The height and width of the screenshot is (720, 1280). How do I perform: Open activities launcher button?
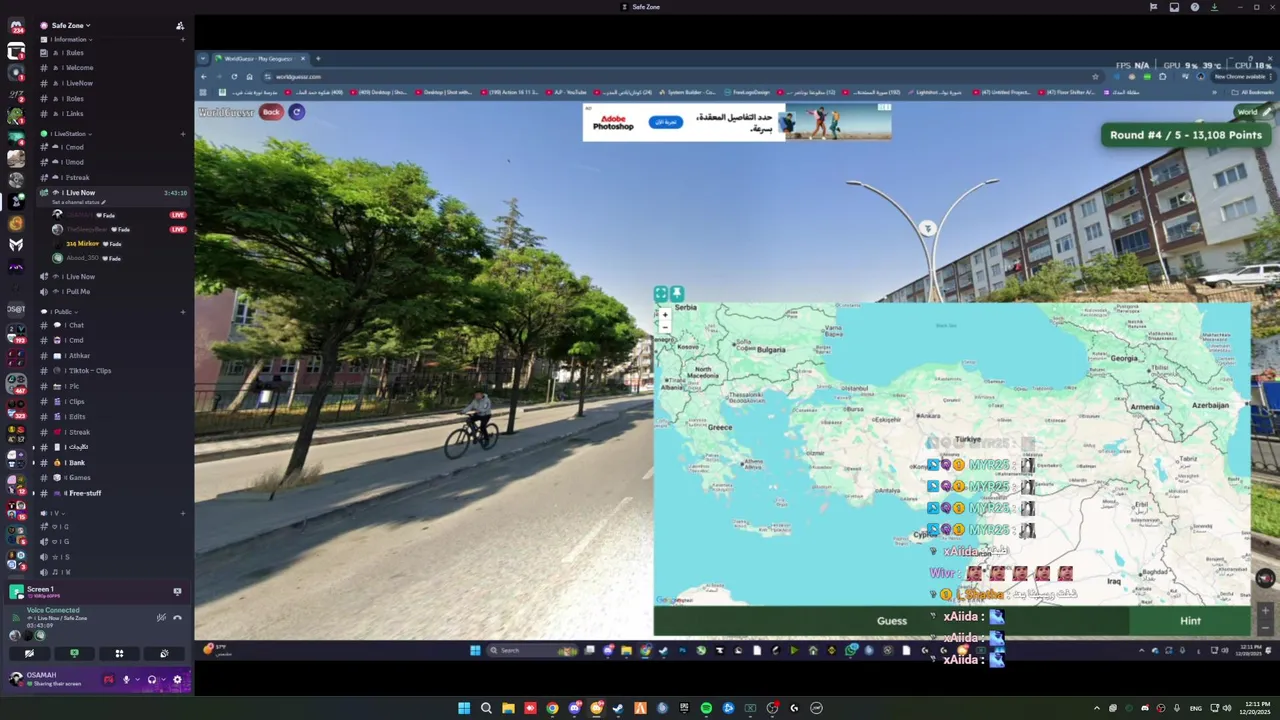(x=119, y=653)
